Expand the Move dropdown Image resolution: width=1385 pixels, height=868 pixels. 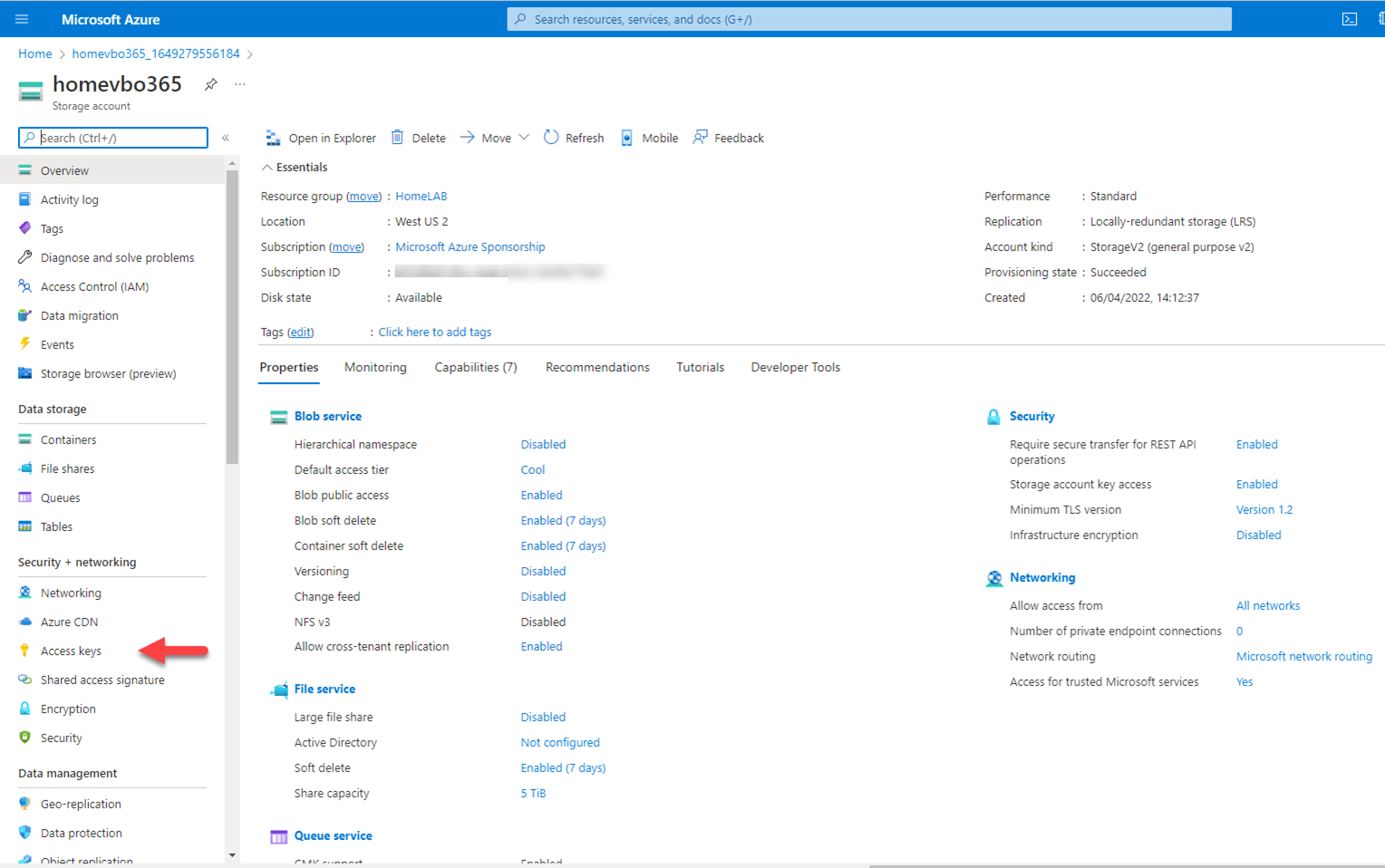click(x=495, y=138)
